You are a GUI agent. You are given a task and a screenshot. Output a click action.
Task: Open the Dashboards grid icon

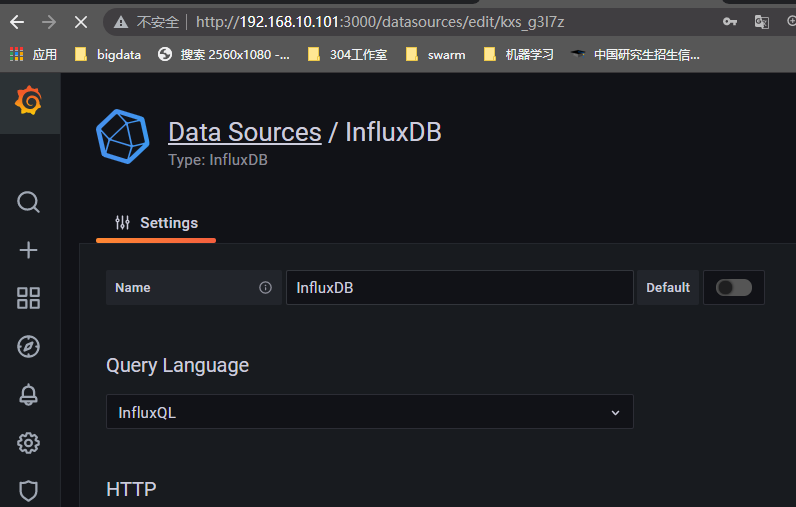point(29,298)
